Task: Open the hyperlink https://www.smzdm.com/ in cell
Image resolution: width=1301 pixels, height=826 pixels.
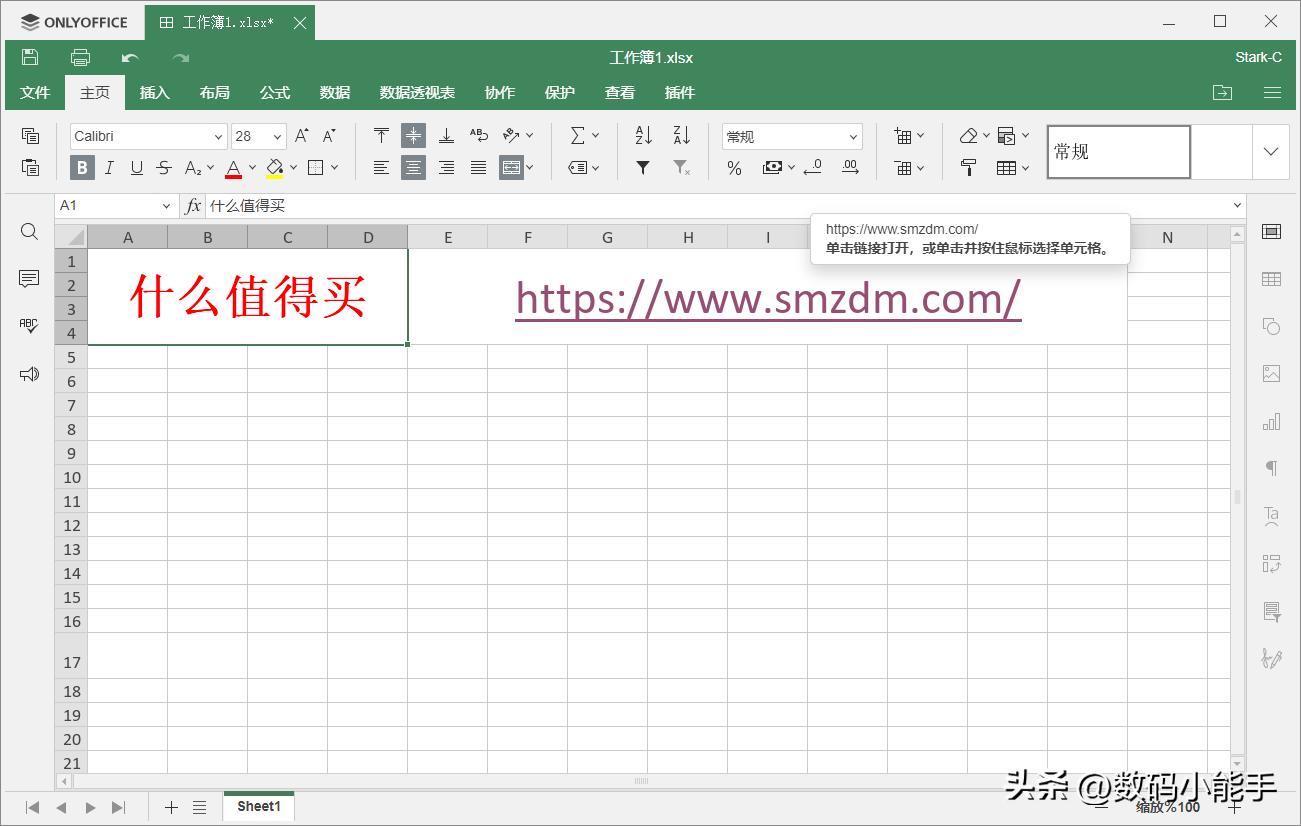Action: (767, 297)
